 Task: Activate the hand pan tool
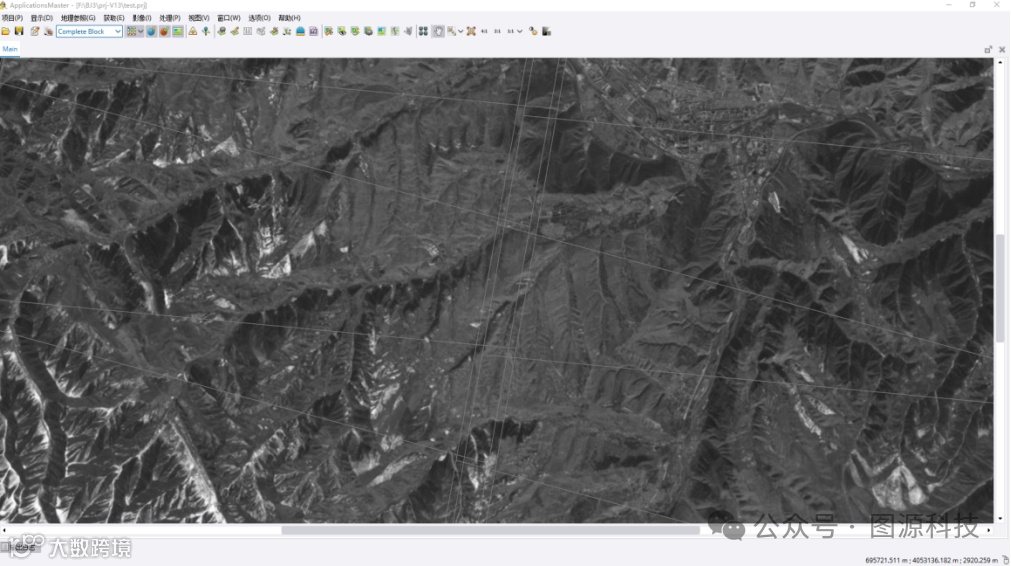click(x=438, y=31)
